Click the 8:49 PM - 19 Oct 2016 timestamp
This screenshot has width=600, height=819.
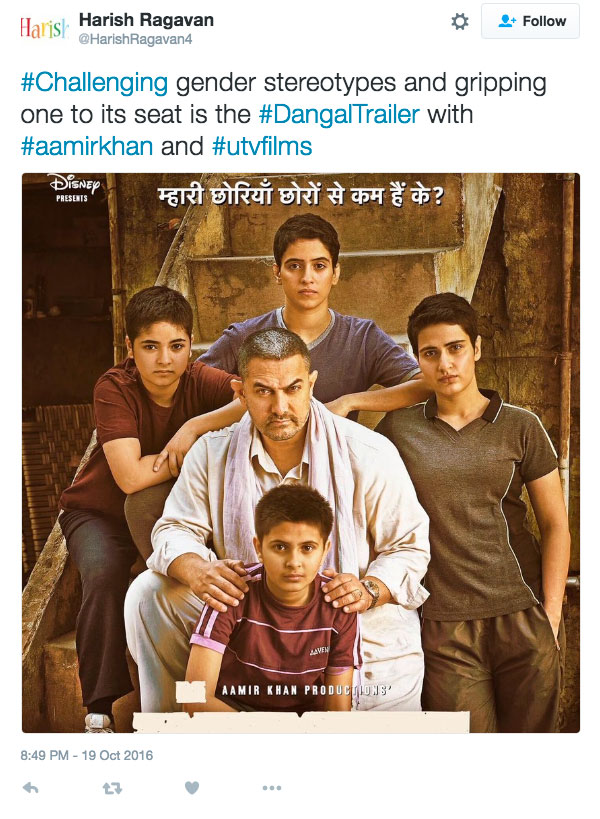pyautogui.click(x=87, y=755)
